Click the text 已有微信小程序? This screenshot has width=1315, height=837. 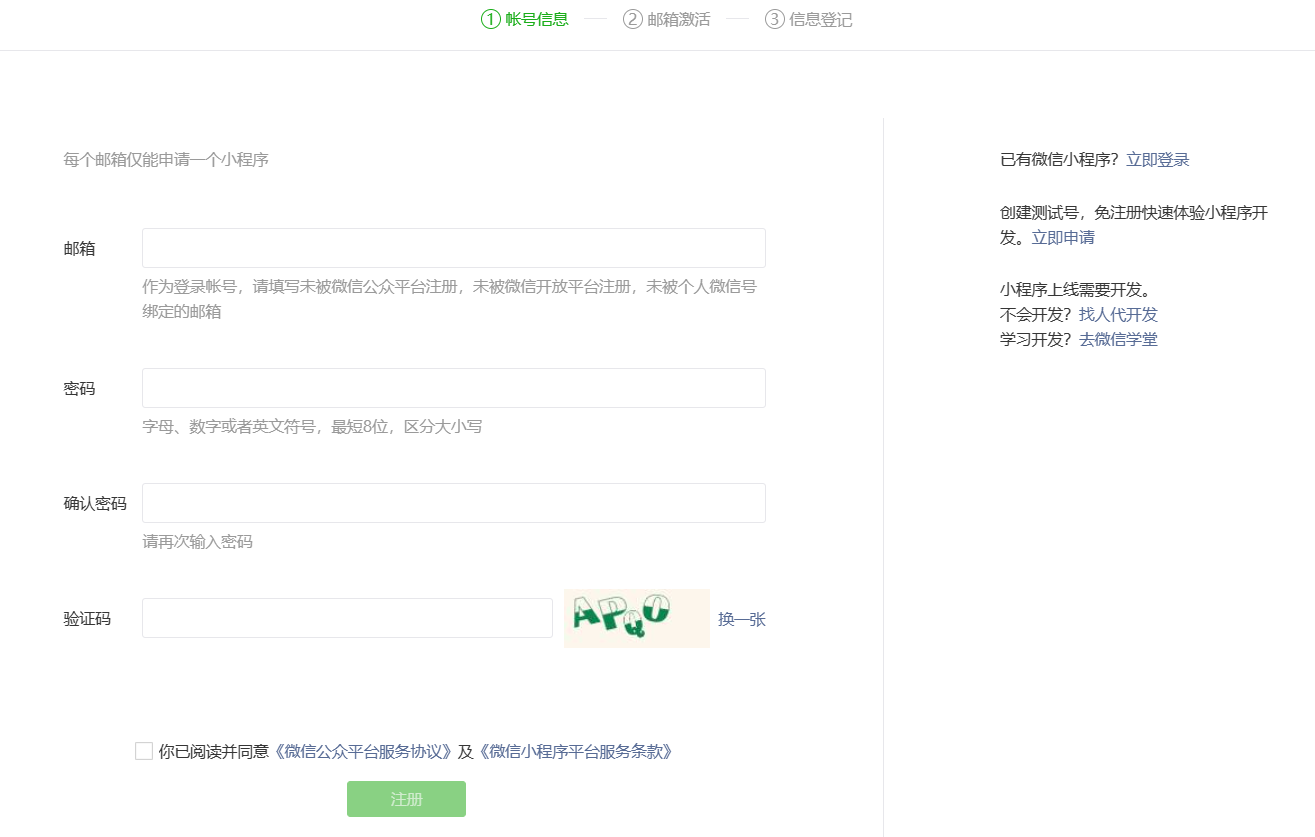click(x=1059, y=159)
